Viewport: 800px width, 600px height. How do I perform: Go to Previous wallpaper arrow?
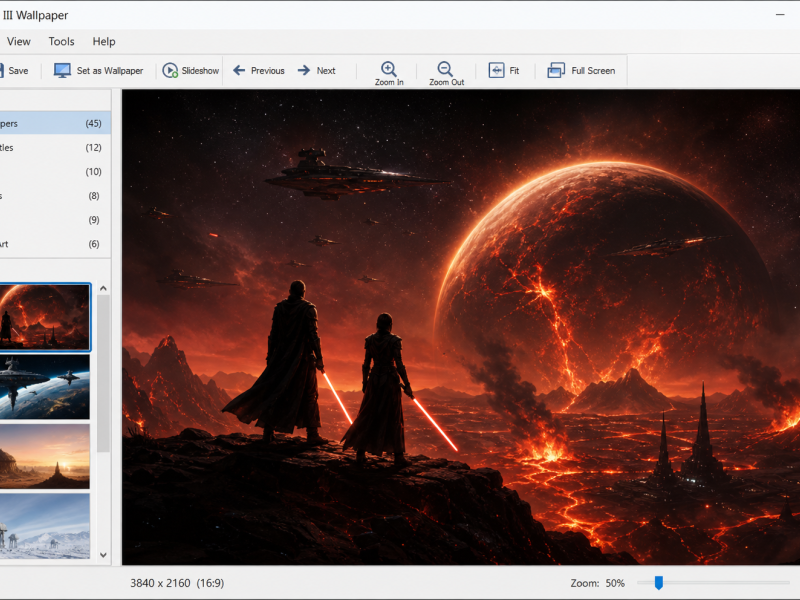pyautogui.click(x=239, y=70)
